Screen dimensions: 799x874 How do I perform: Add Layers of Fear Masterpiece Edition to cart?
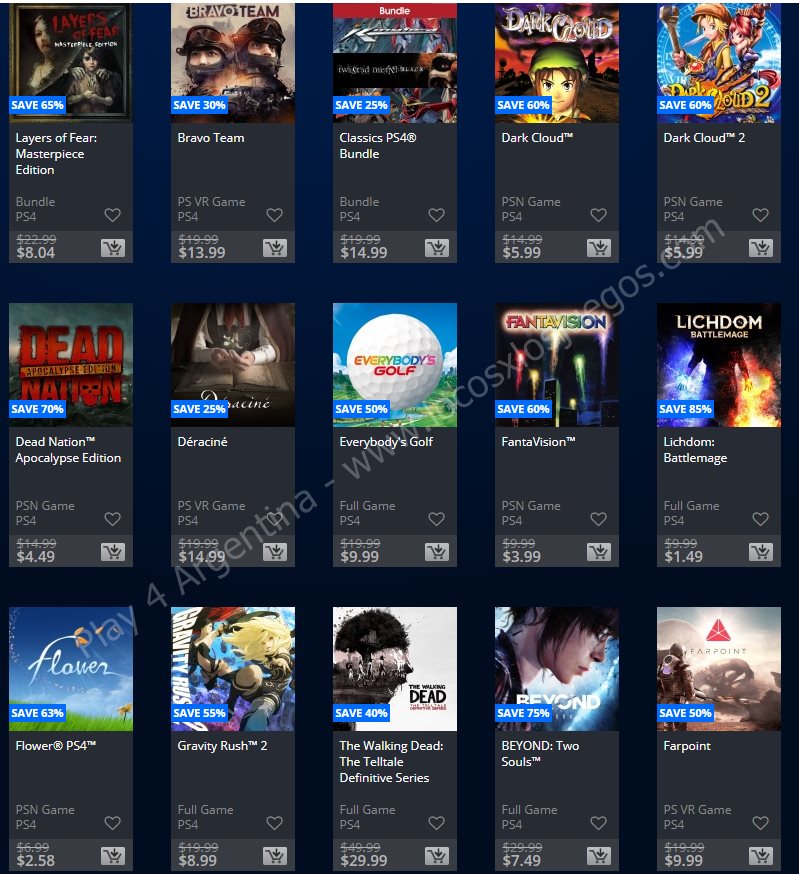pyautogui.click(x=113, y=248)
